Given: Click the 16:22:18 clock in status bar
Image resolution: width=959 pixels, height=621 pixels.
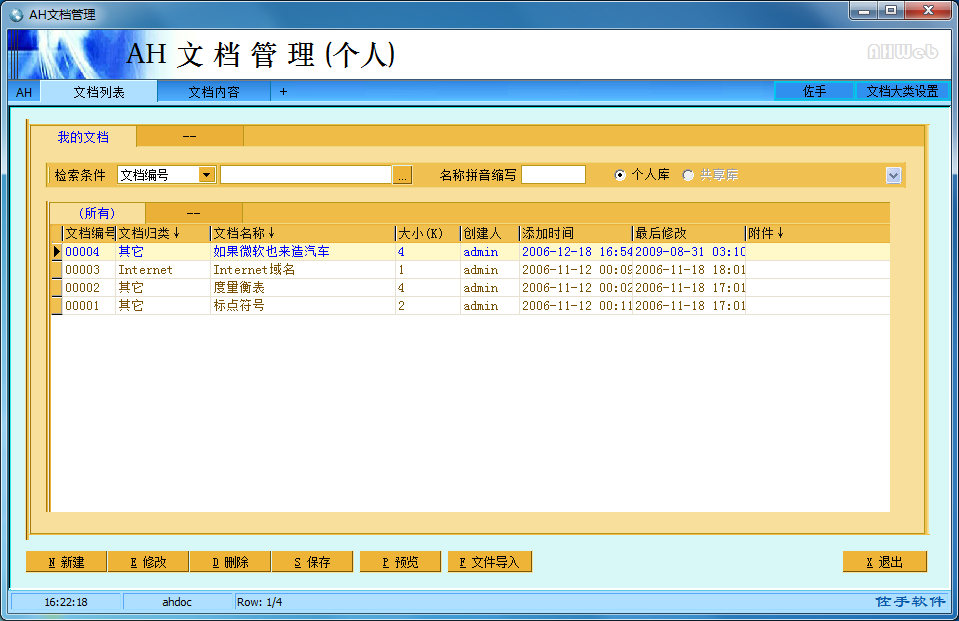Looking at the screenshot, I should point(66,602).
